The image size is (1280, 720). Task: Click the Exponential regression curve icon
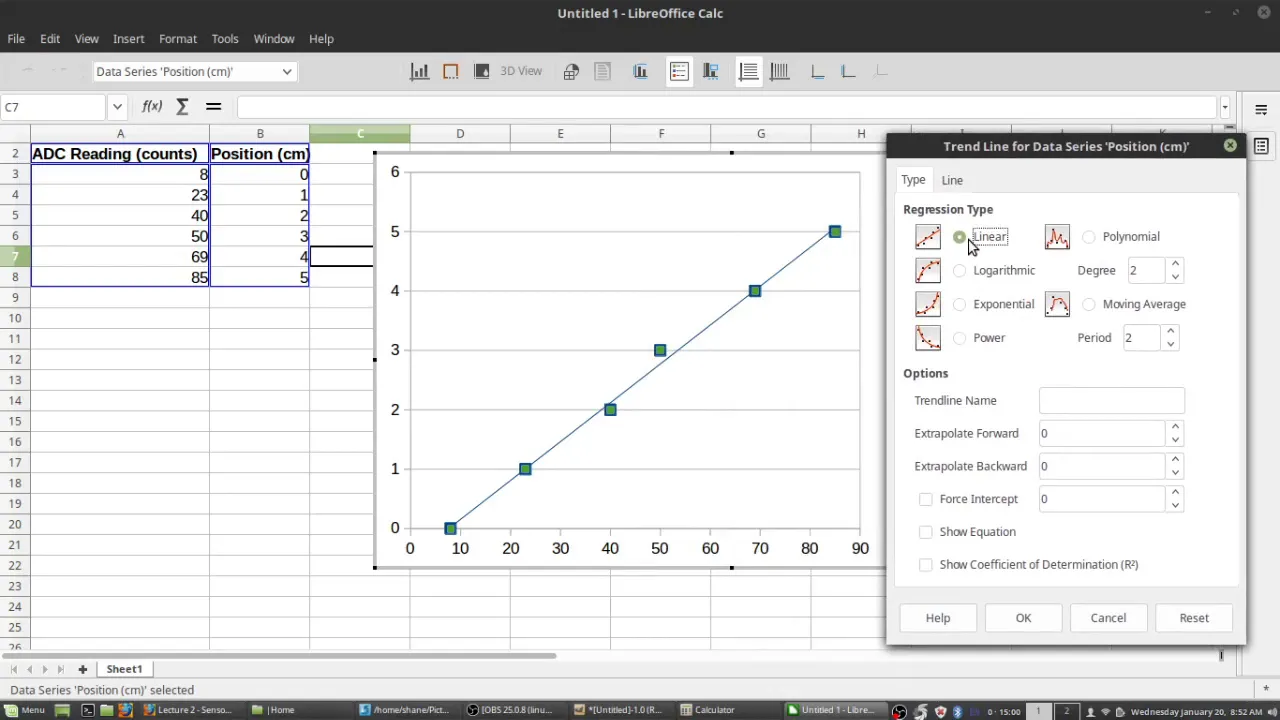coord(928,304)
